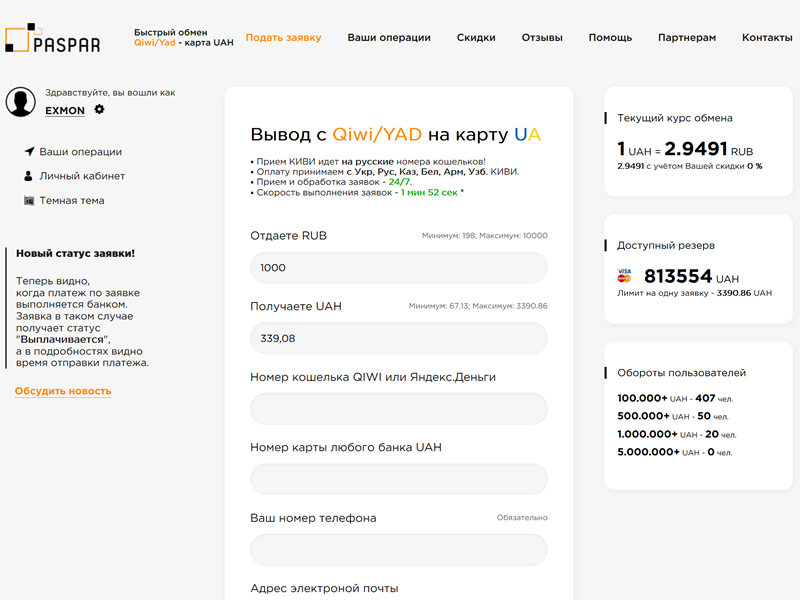The height and width of the screenshot is (600, 800).
Task: Click the 24/7 processing text
Action: (400, 182)
